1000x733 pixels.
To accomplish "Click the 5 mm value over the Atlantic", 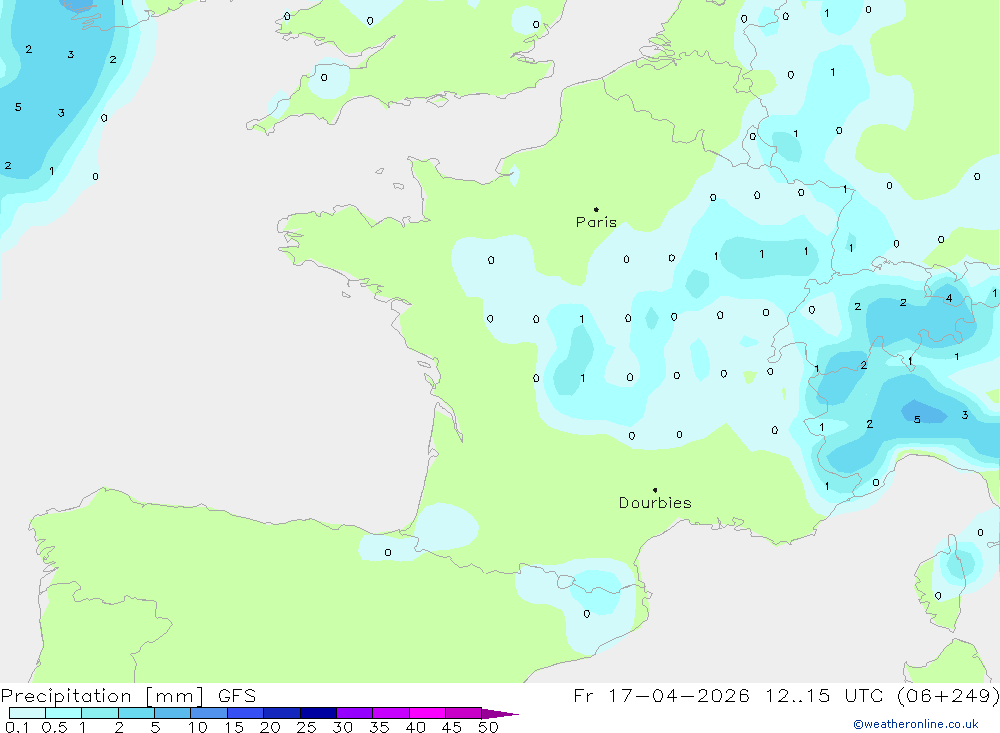I will pyautogui.click(x=18, y=107).
